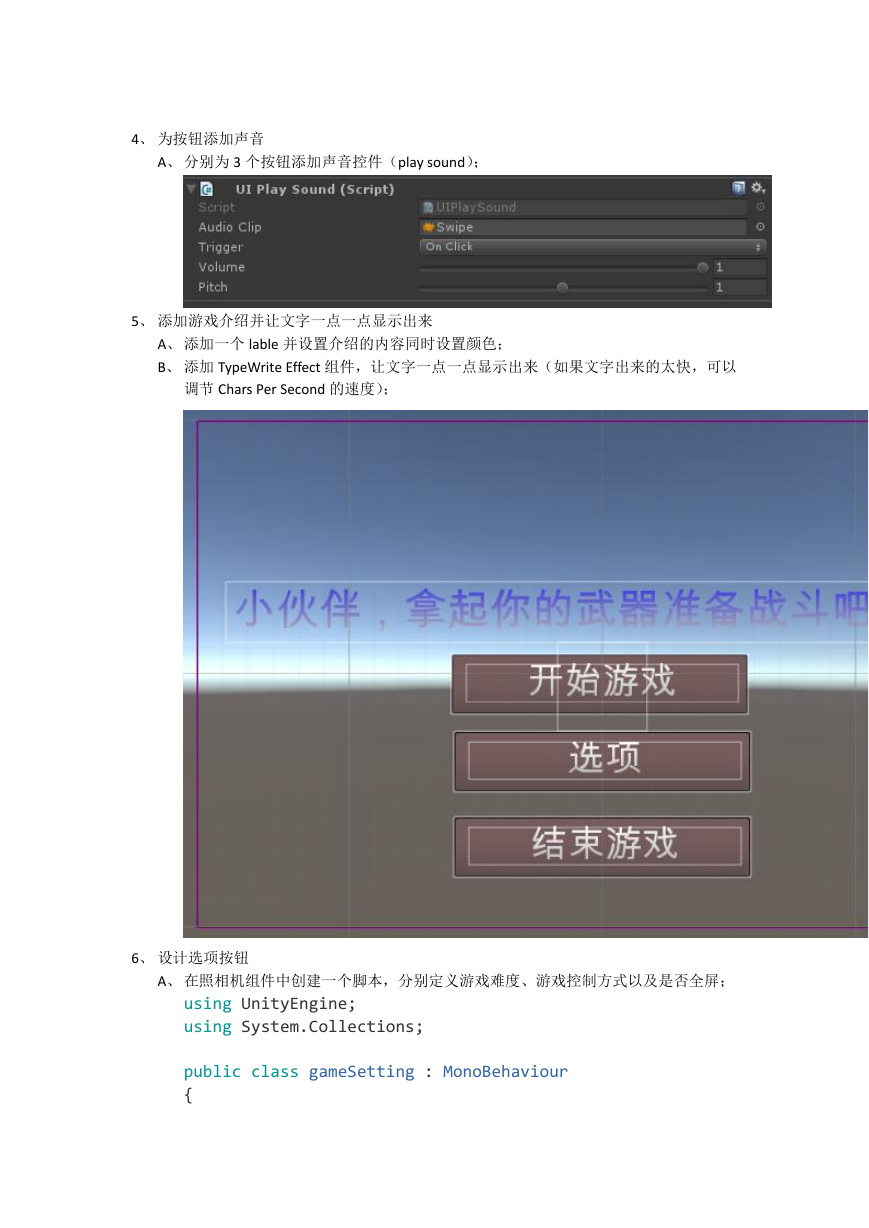The height and width of the screenshot is (1228, 869).
Task: Click the 开始游戏 button in the scene
Action: point(600,684)
